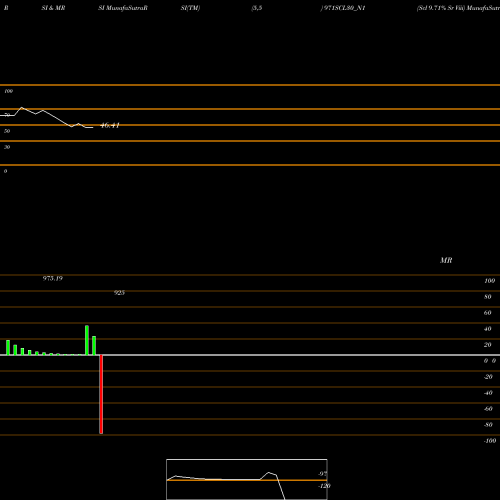500x500 pixels.
Task: Click the mini preview chart at bottom
Action: point(247,479)
